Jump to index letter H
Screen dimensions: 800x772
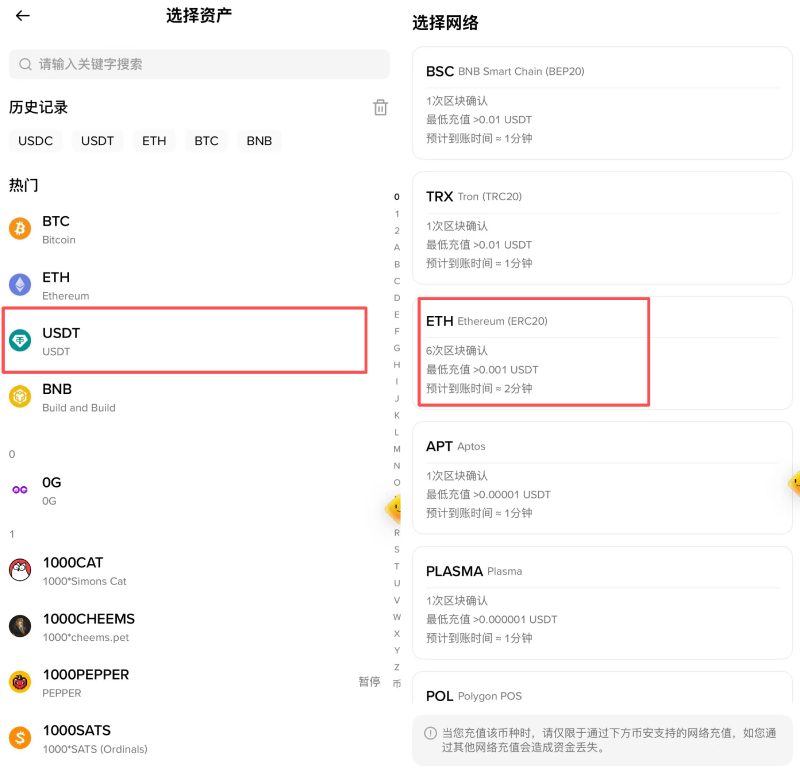tap(396, 365)
